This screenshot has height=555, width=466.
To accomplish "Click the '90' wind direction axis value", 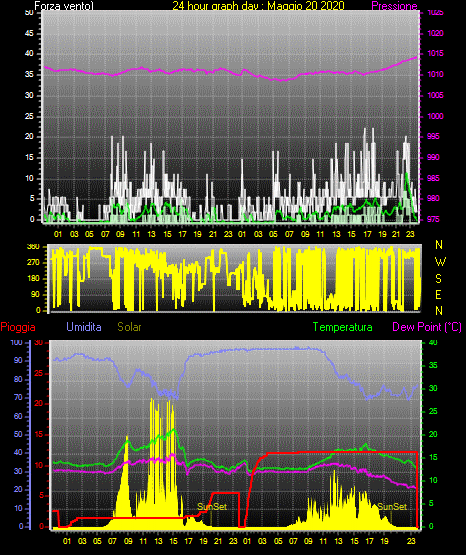I will (35, 294).
